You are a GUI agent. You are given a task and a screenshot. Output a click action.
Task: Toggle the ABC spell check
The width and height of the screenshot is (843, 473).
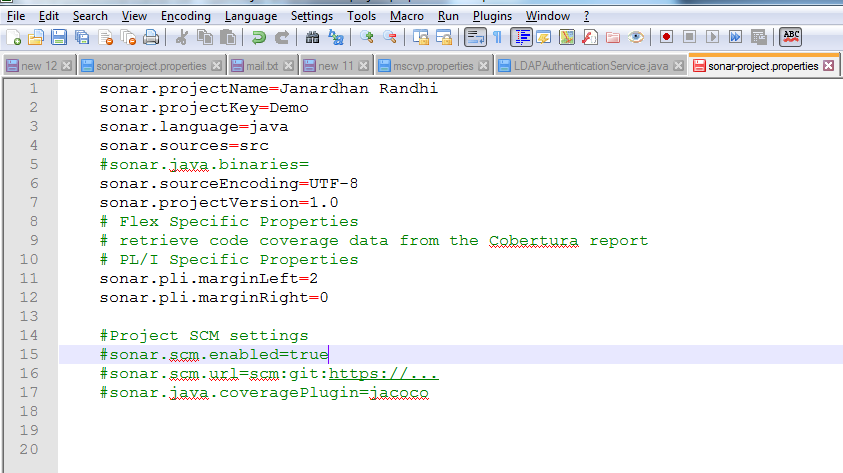click(x=791, y=37)
